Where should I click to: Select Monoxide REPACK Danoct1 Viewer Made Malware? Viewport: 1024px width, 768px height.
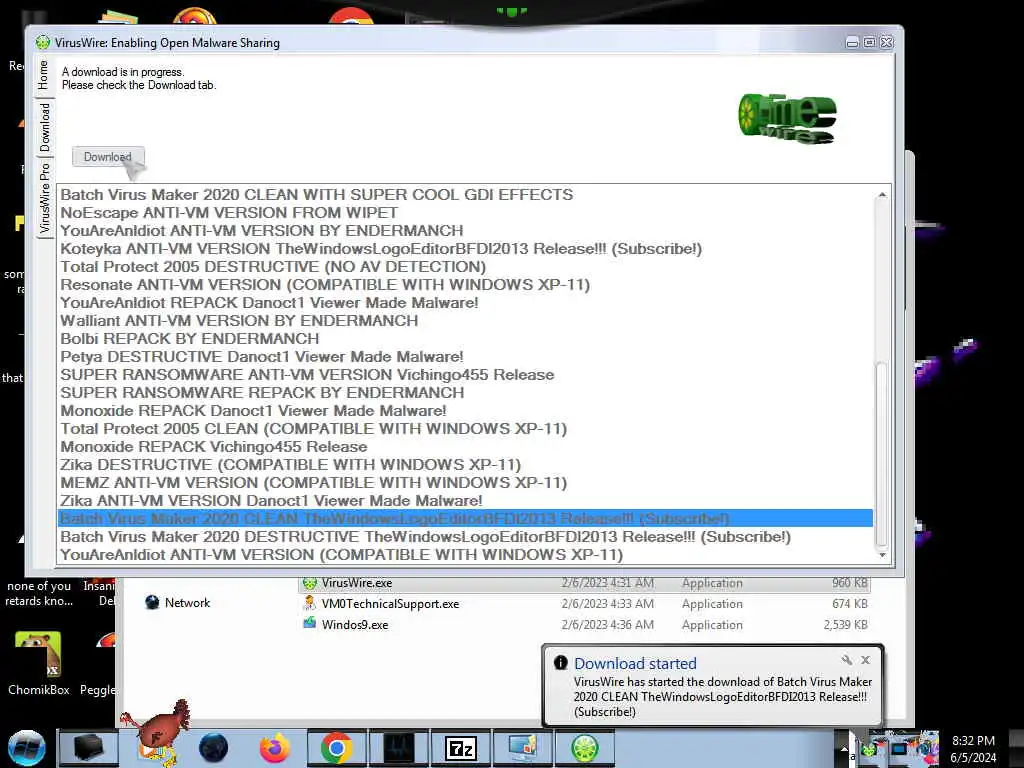click(x=466, y=411)
